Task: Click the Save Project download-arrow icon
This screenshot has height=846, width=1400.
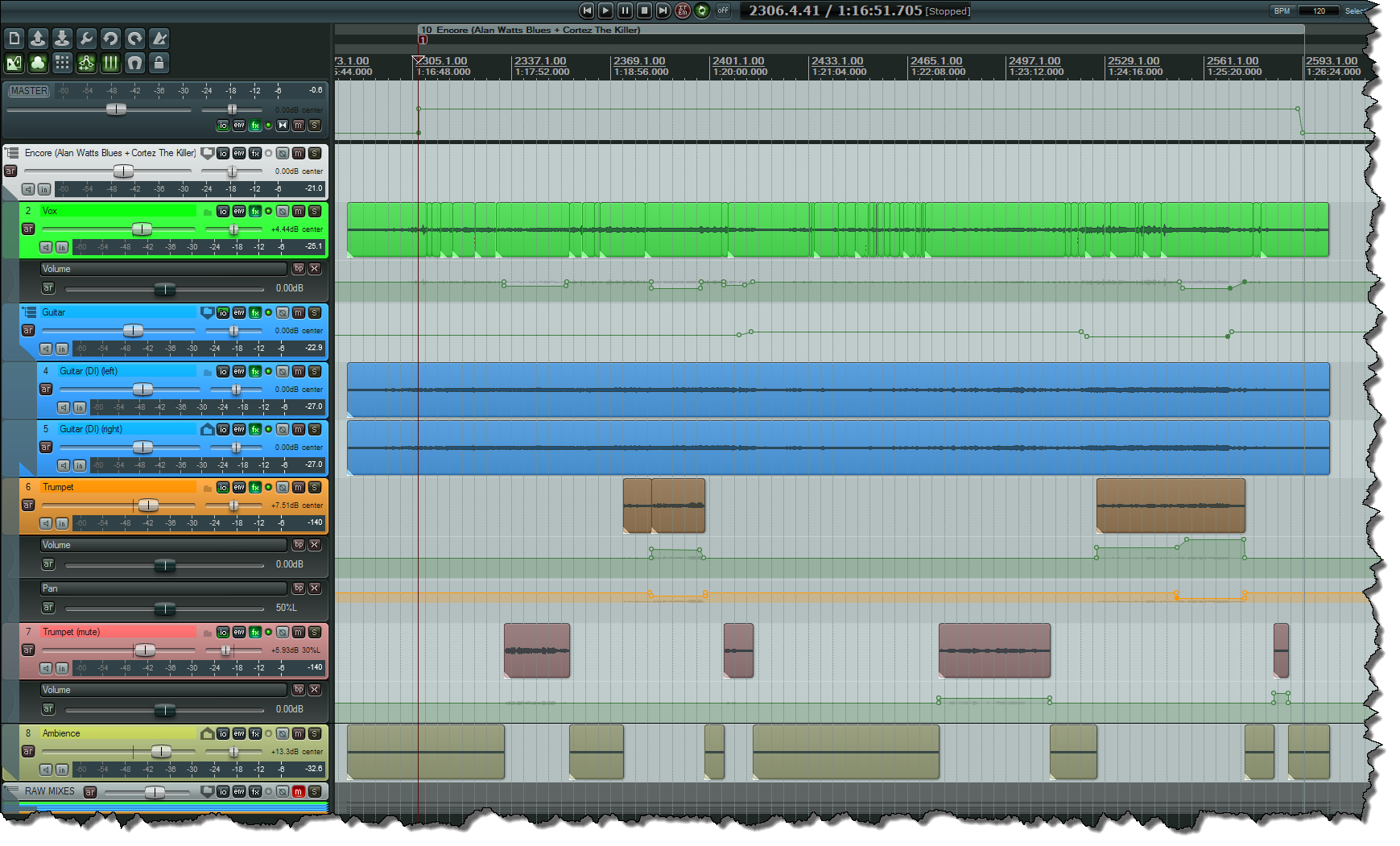Action: click(62, 38)
